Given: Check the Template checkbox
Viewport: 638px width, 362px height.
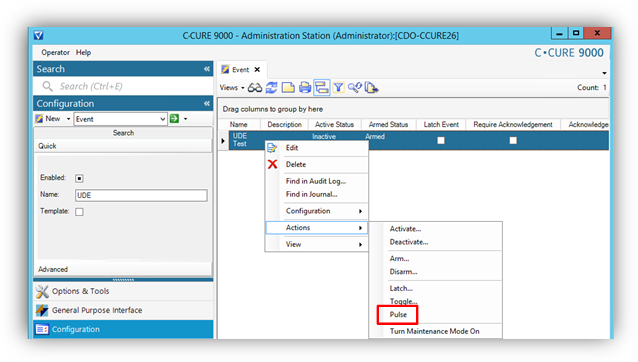Looking at the screenshot, I should [x=79, y=212].
